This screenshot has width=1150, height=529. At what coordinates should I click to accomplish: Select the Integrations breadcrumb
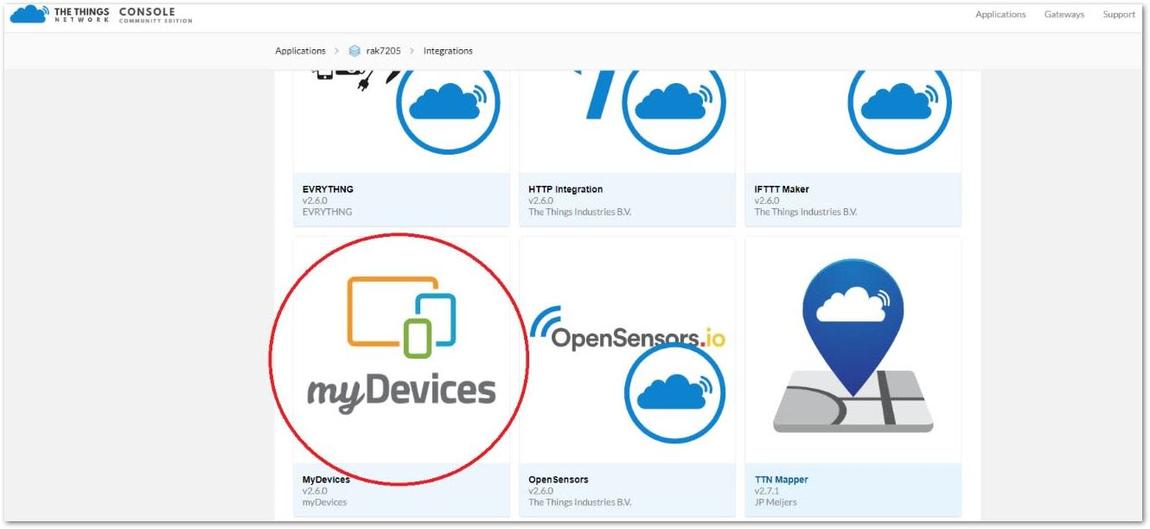coord(448,51)
